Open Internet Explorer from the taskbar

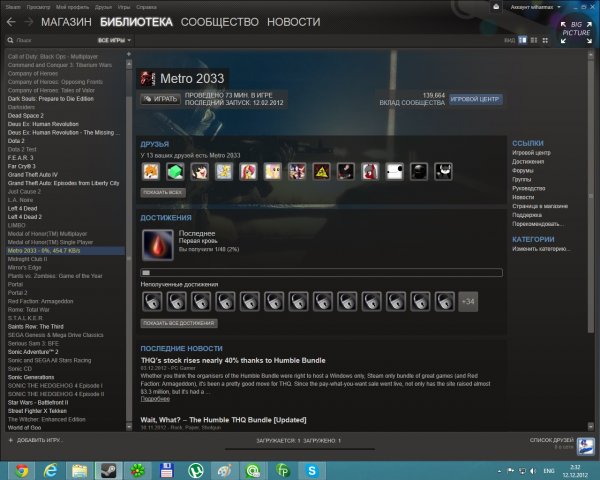pyautogui.click(x=50, y=470)
